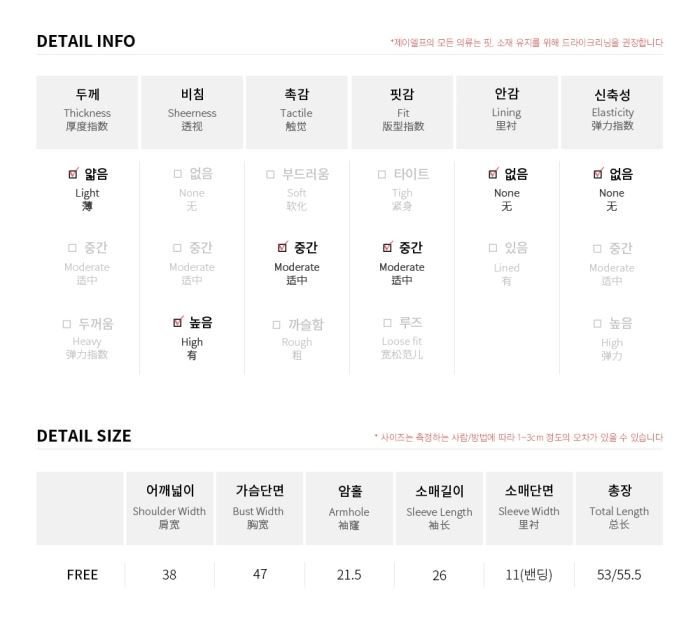Tick the None sheerness checkbox

[178, 174]
